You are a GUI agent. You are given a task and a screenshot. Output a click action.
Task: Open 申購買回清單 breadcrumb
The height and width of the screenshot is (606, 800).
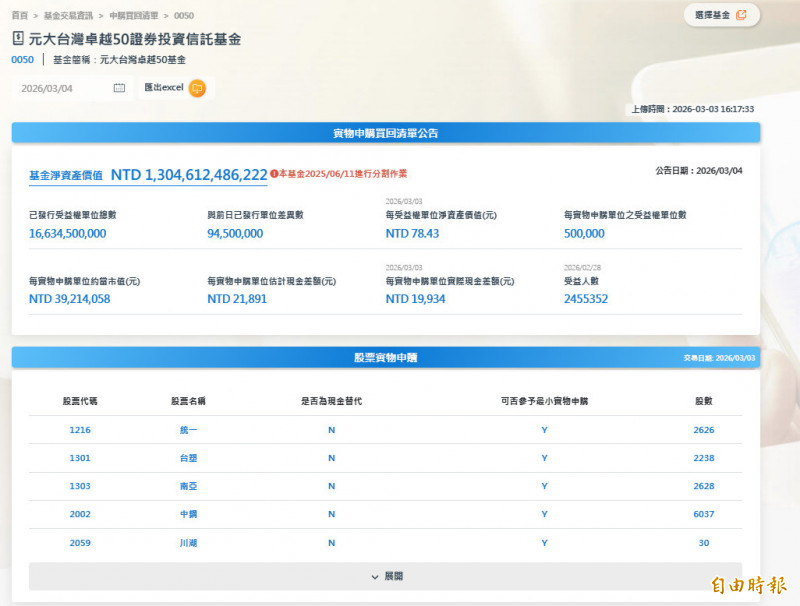pos(134,16)
